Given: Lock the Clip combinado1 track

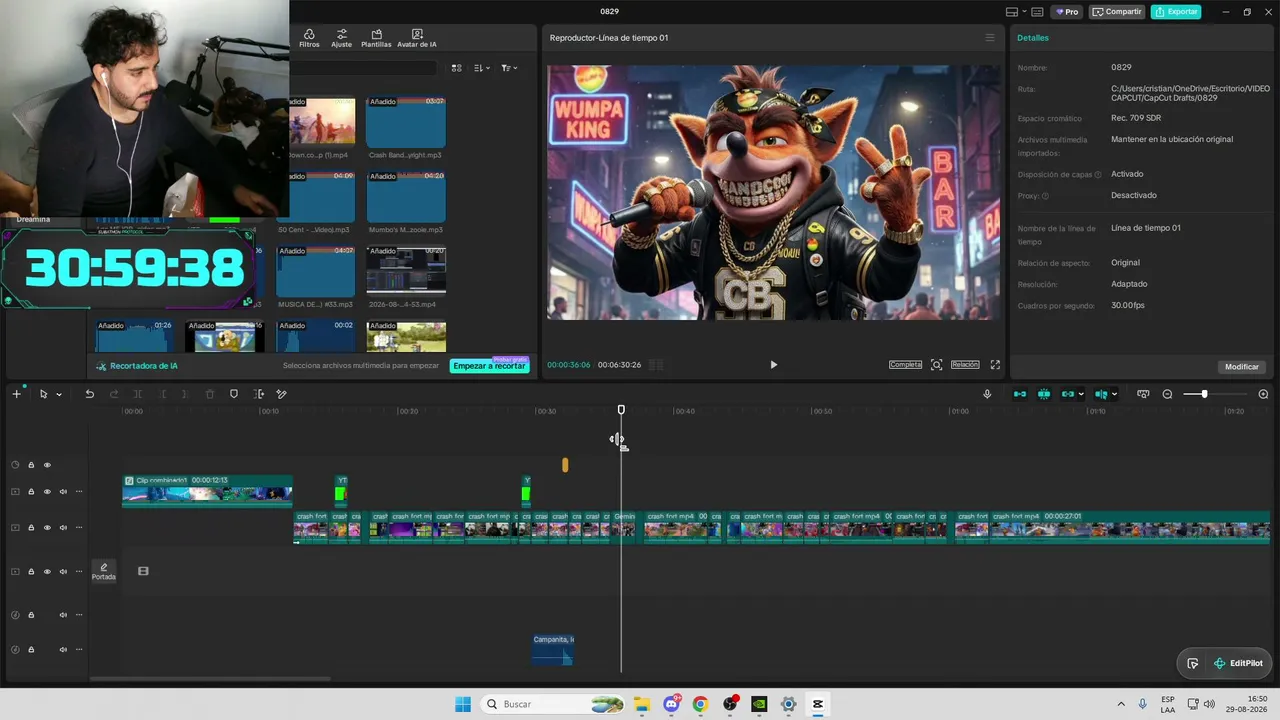Looking at the screenshot, I should tap(31, 492).
